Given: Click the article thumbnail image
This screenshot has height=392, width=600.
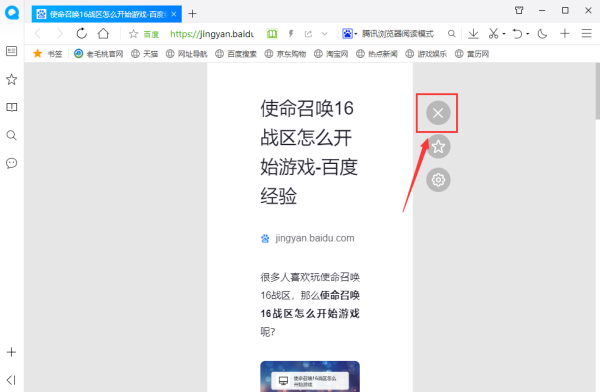Looking at the screenshot, I should (310, 376).
